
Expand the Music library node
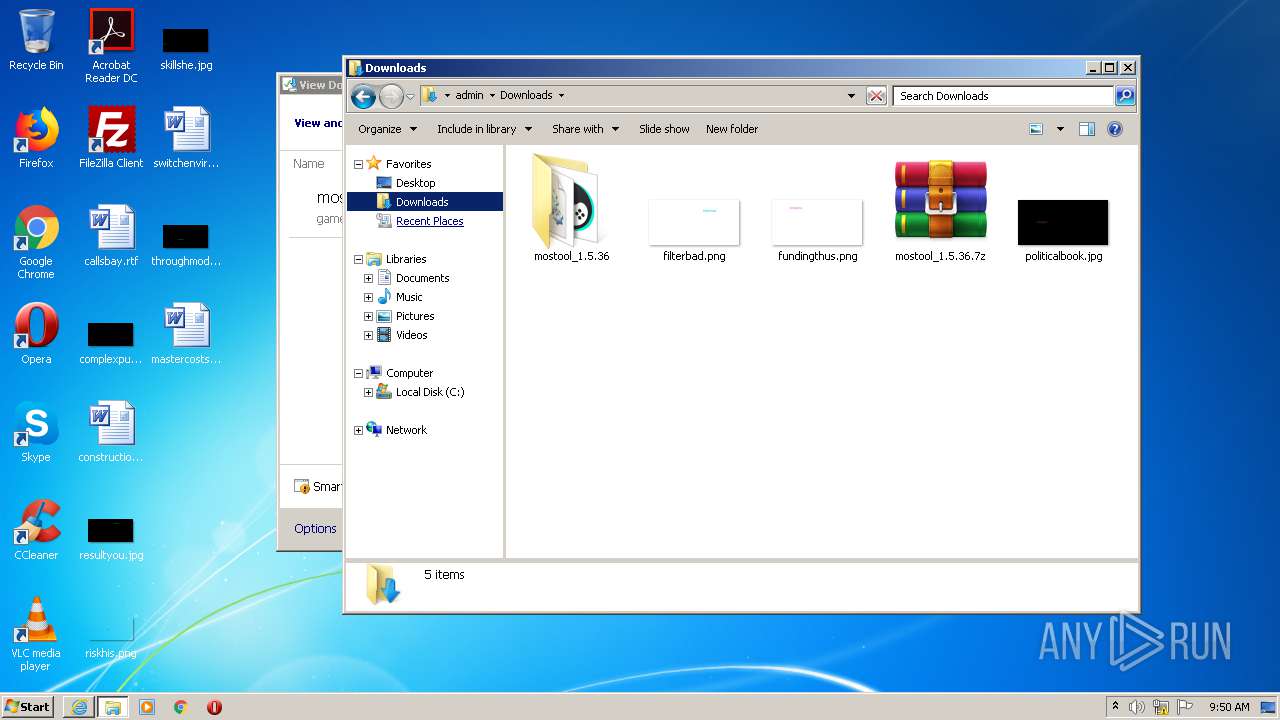pos(368,297)
